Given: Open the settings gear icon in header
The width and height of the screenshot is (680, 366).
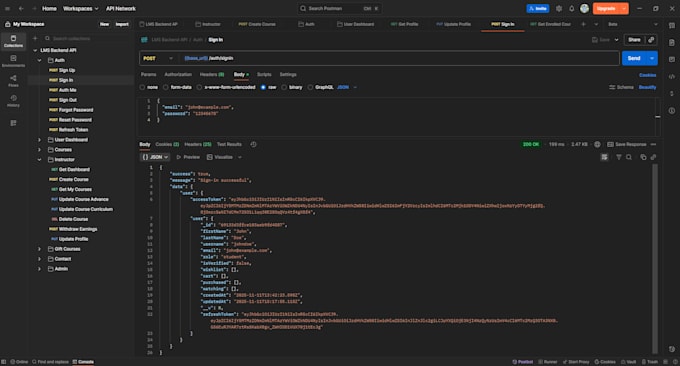Looking at the screenshot, I should click(559, 9).
